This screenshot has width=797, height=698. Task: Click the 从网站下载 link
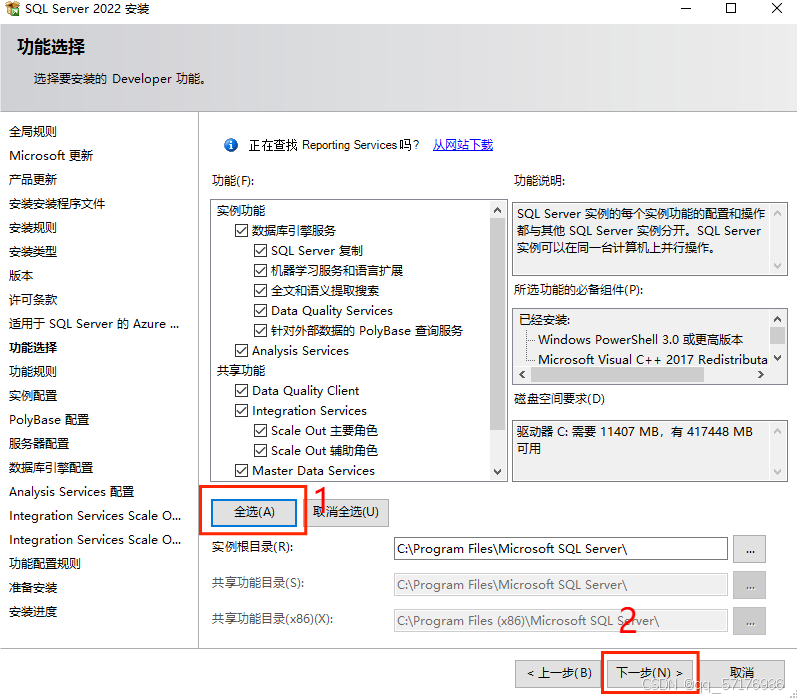(x=463, y=145)
